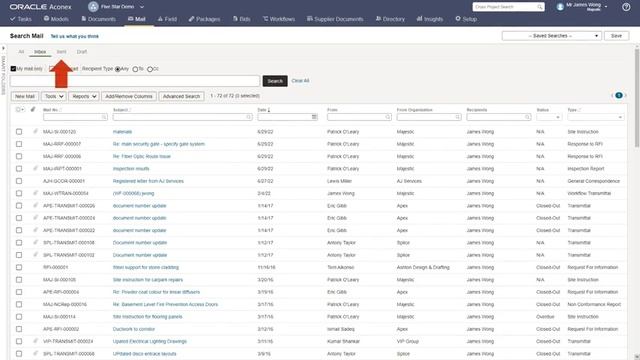Click attachment icon on SPL-TRANSMIT-000102 row

[35, 255]
